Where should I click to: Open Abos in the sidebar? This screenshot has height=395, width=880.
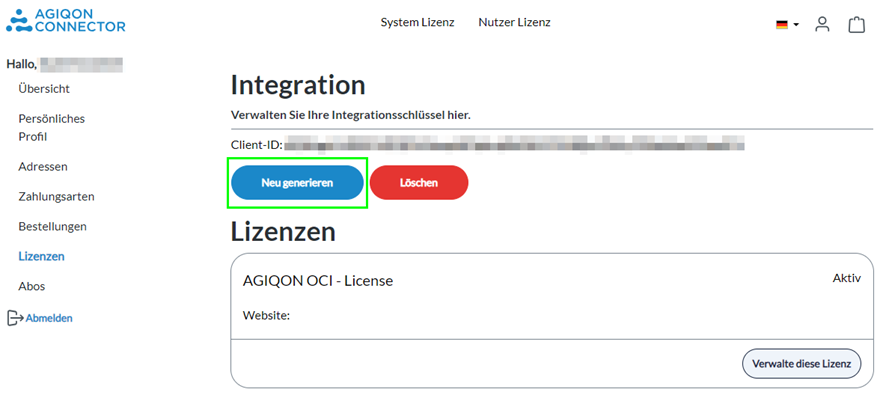pyautogui.click(x=32, y=286)
